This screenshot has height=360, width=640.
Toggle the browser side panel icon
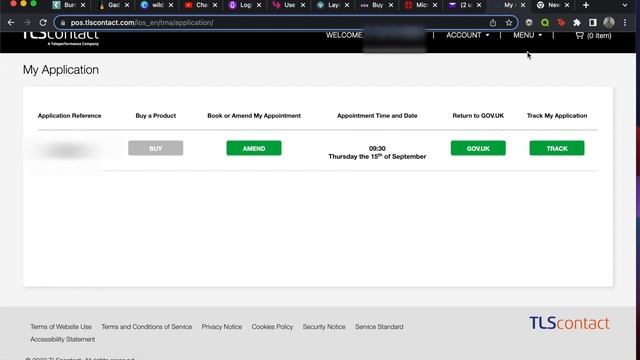click(593, 23)
